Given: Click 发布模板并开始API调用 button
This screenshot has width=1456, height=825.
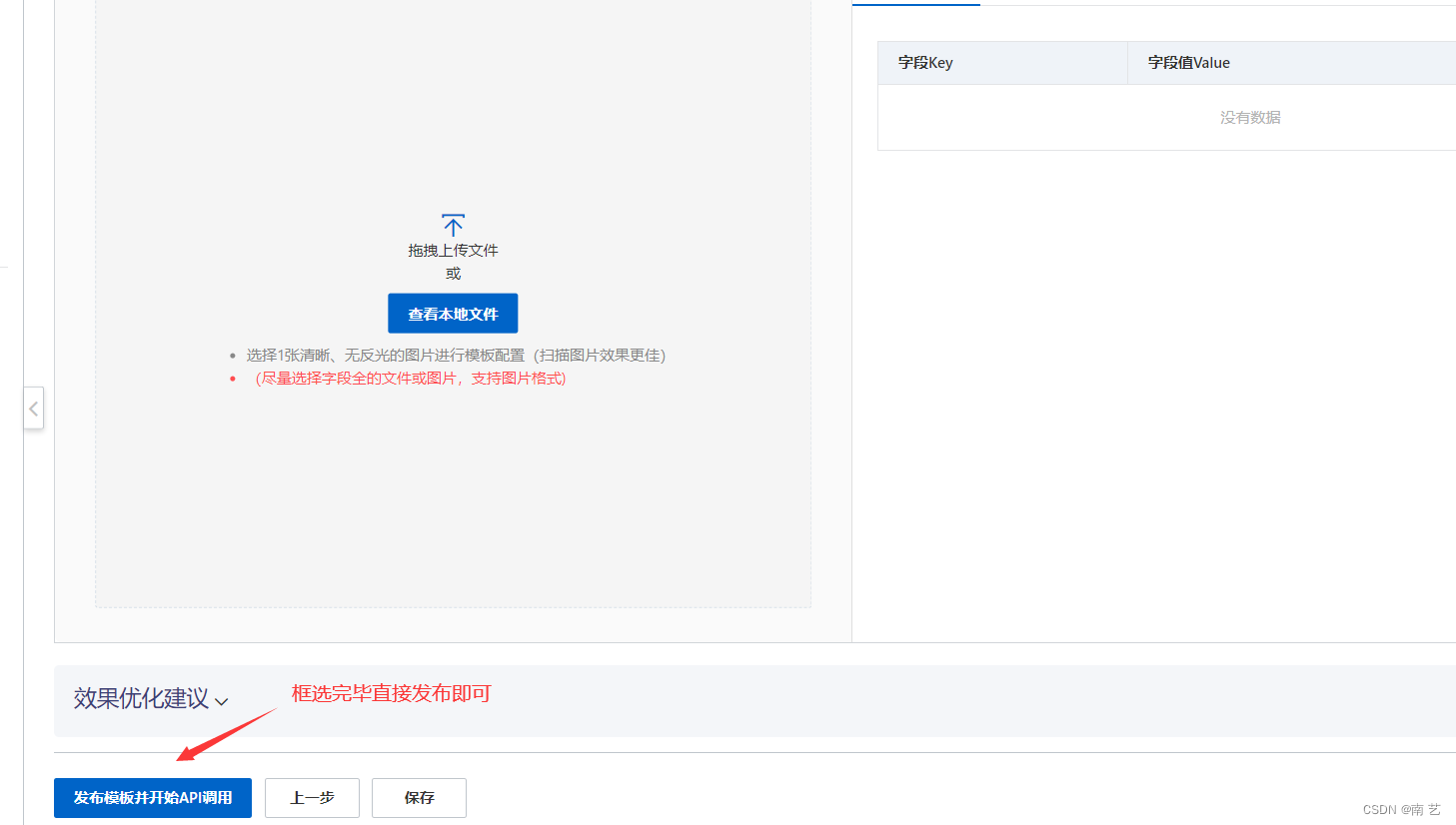Looking at the screenshot, I should (153, 798).
